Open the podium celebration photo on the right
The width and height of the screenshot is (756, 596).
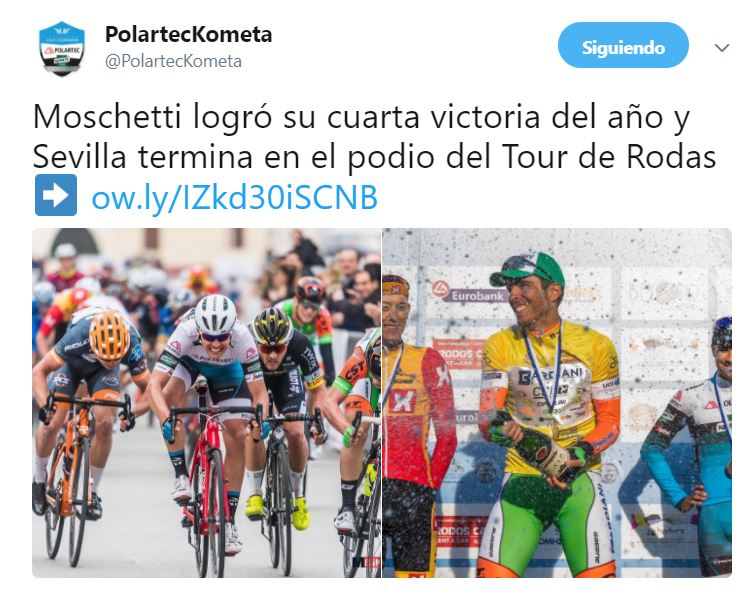tap(557, 403)
